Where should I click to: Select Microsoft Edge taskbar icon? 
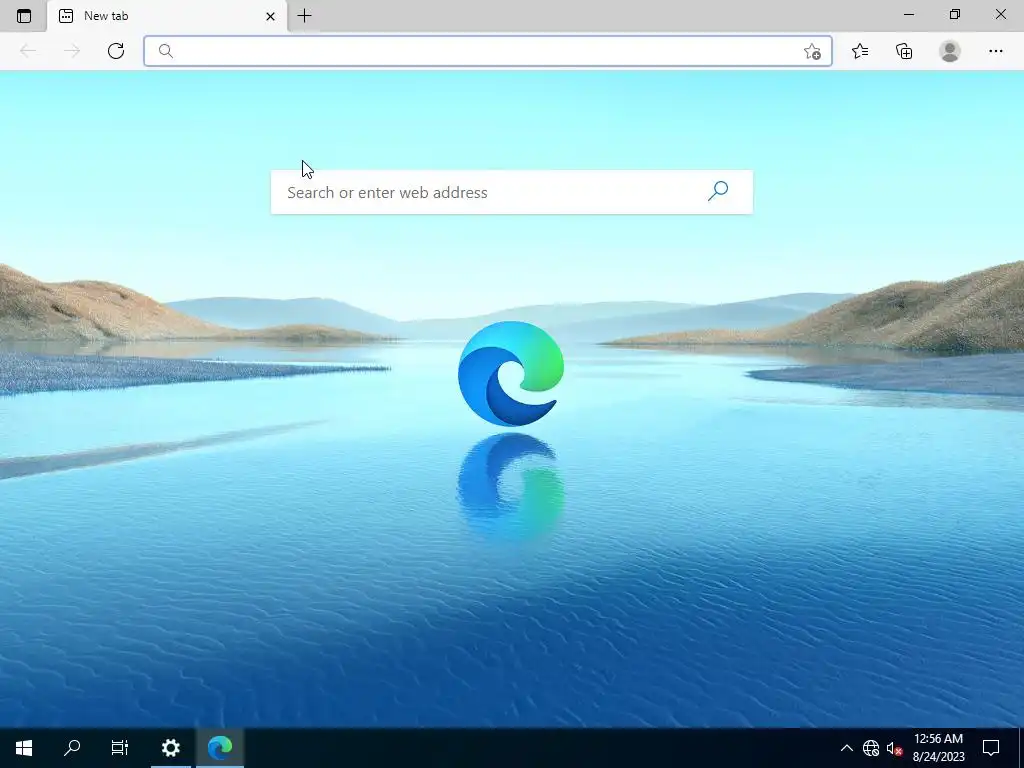(x=220, y=748)
